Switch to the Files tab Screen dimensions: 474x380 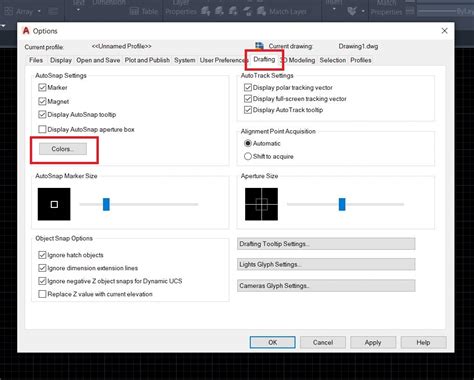36,60
